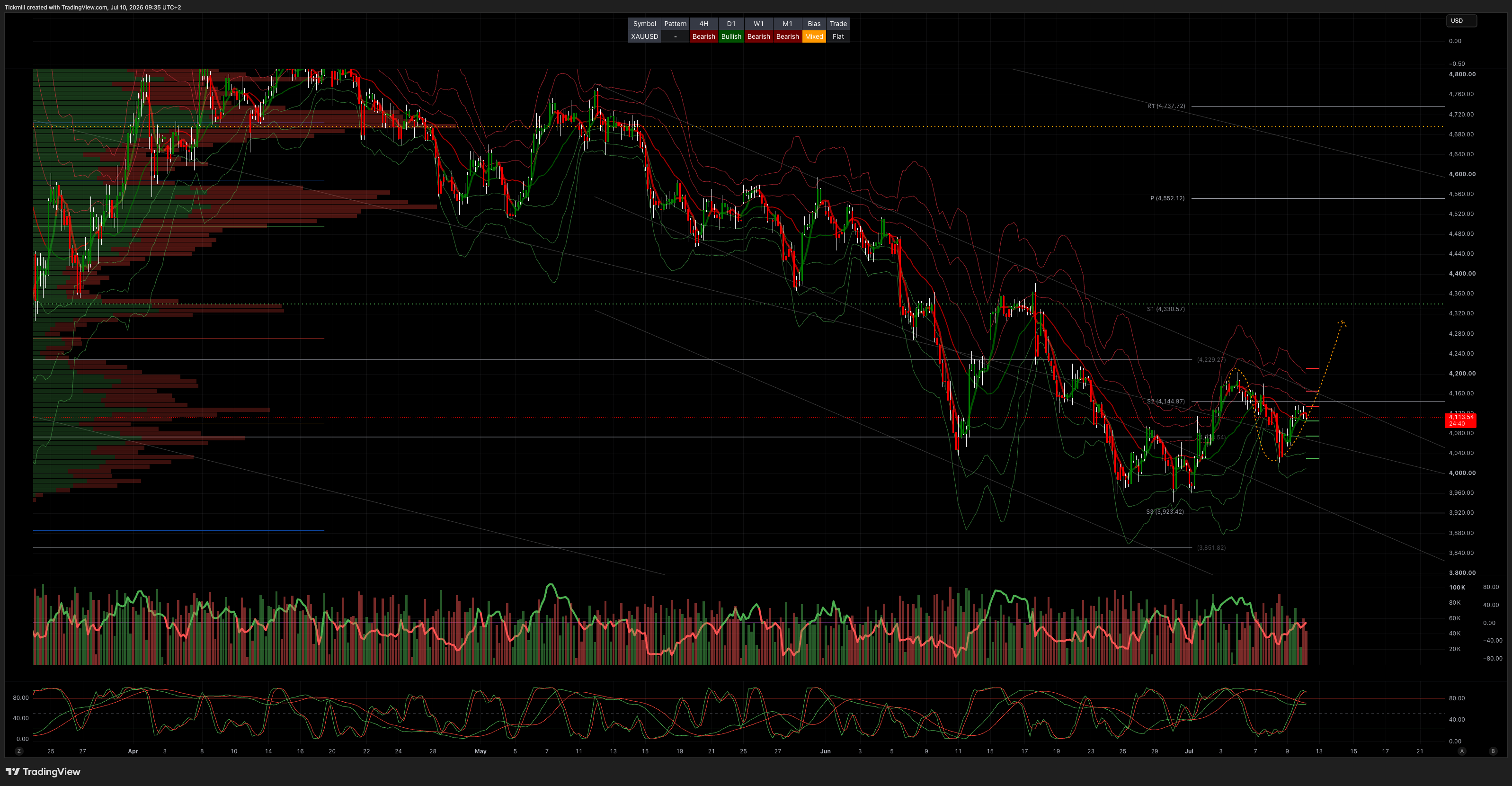Click the 4,800.00 price scale label
The height and width of the screenshot is (786, 1512).
[1461, 74]
